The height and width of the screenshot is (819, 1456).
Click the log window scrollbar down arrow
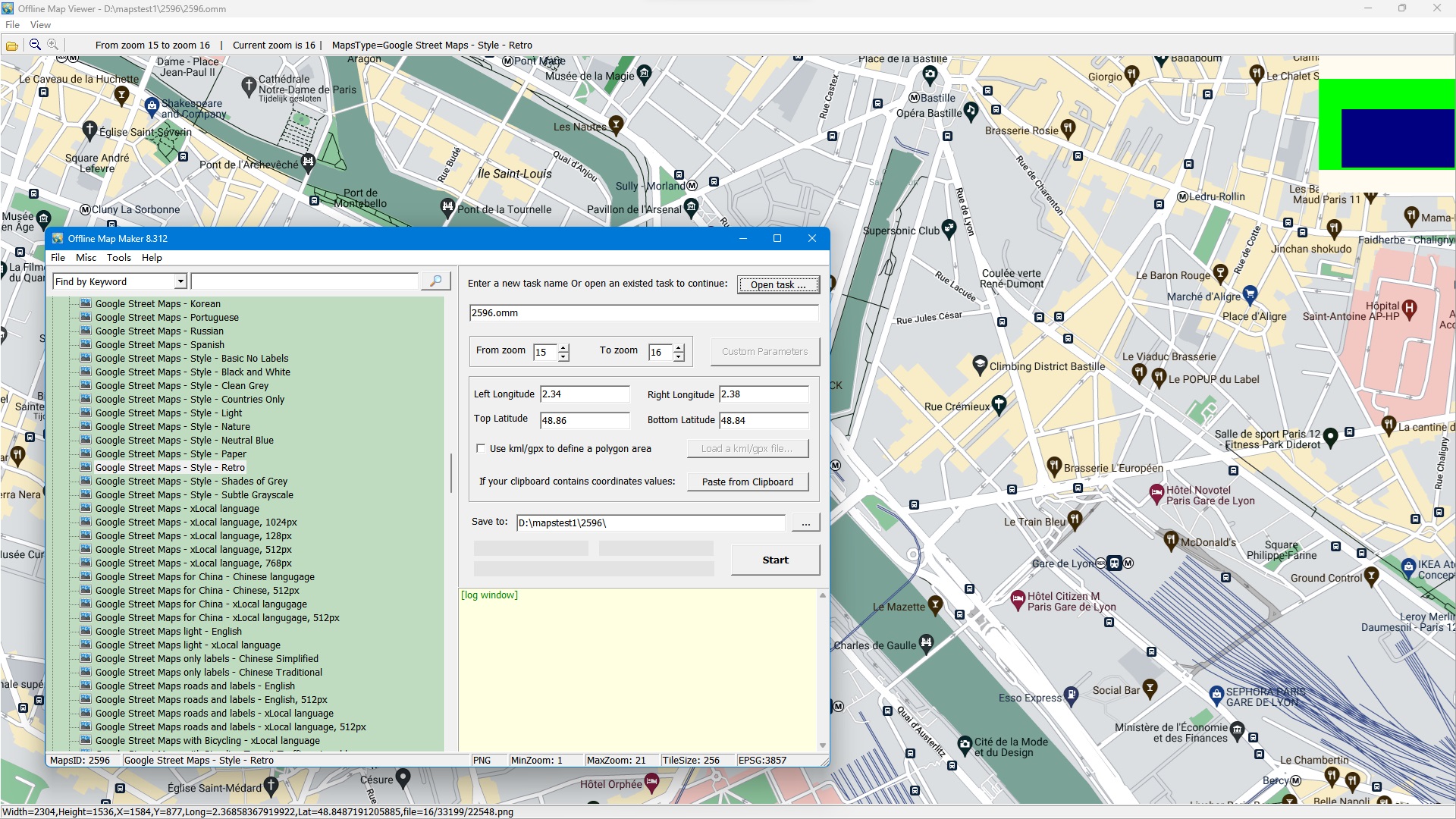click(x=823, y=745)
